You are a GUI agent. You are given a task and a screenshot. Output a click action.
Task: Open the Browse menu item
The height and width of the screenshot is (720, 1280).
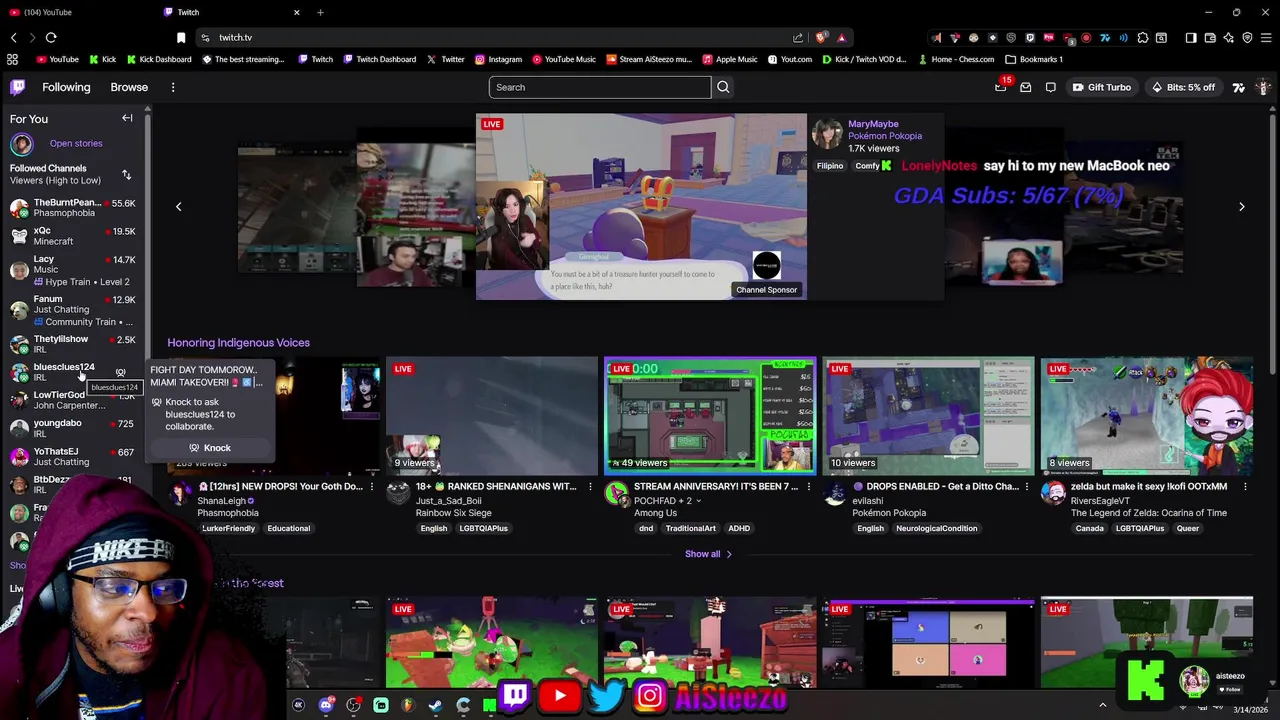tap(129, 87)
